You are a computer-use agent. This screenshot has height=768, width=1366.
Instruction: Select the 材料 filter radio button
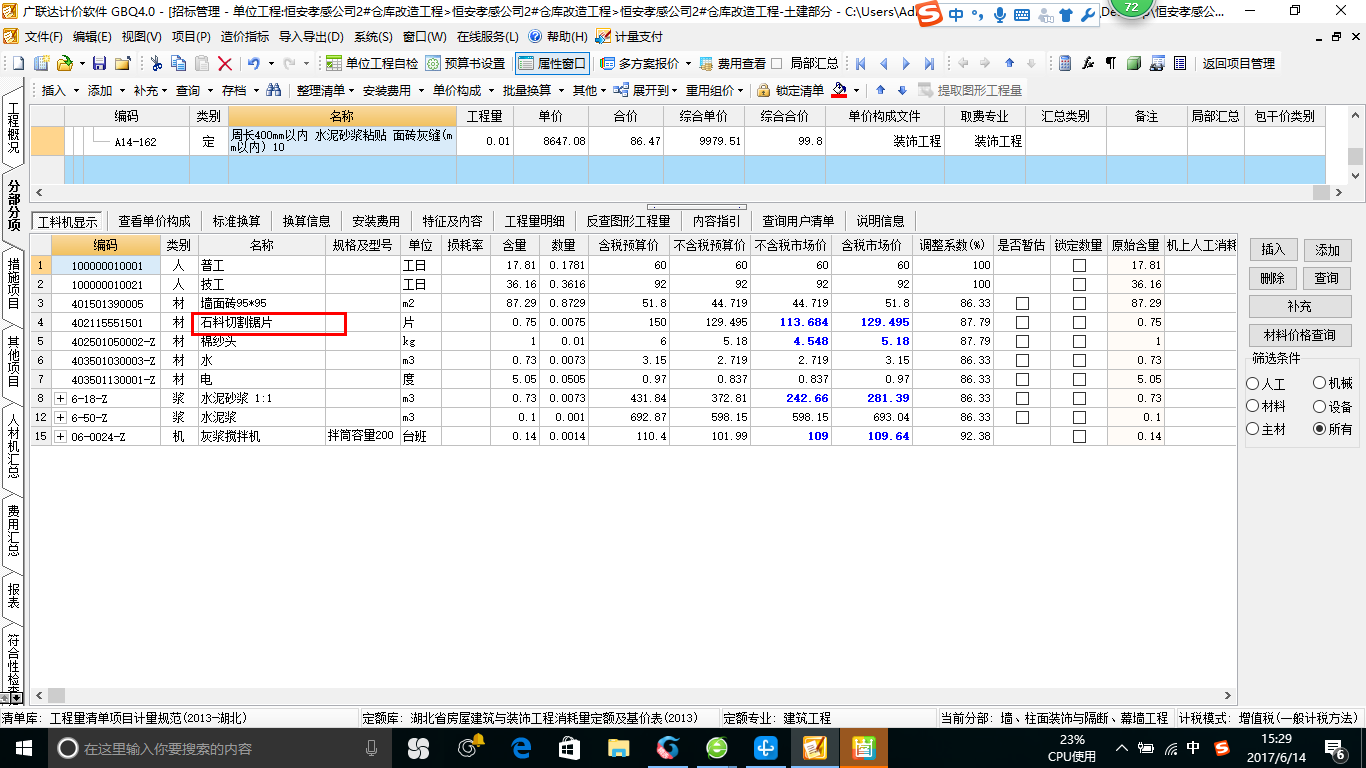click(x=1253, y=406)
